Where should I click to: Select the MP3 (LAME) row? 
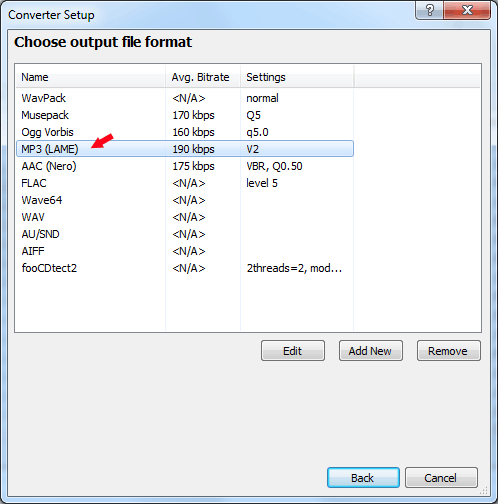pos(185,149)
